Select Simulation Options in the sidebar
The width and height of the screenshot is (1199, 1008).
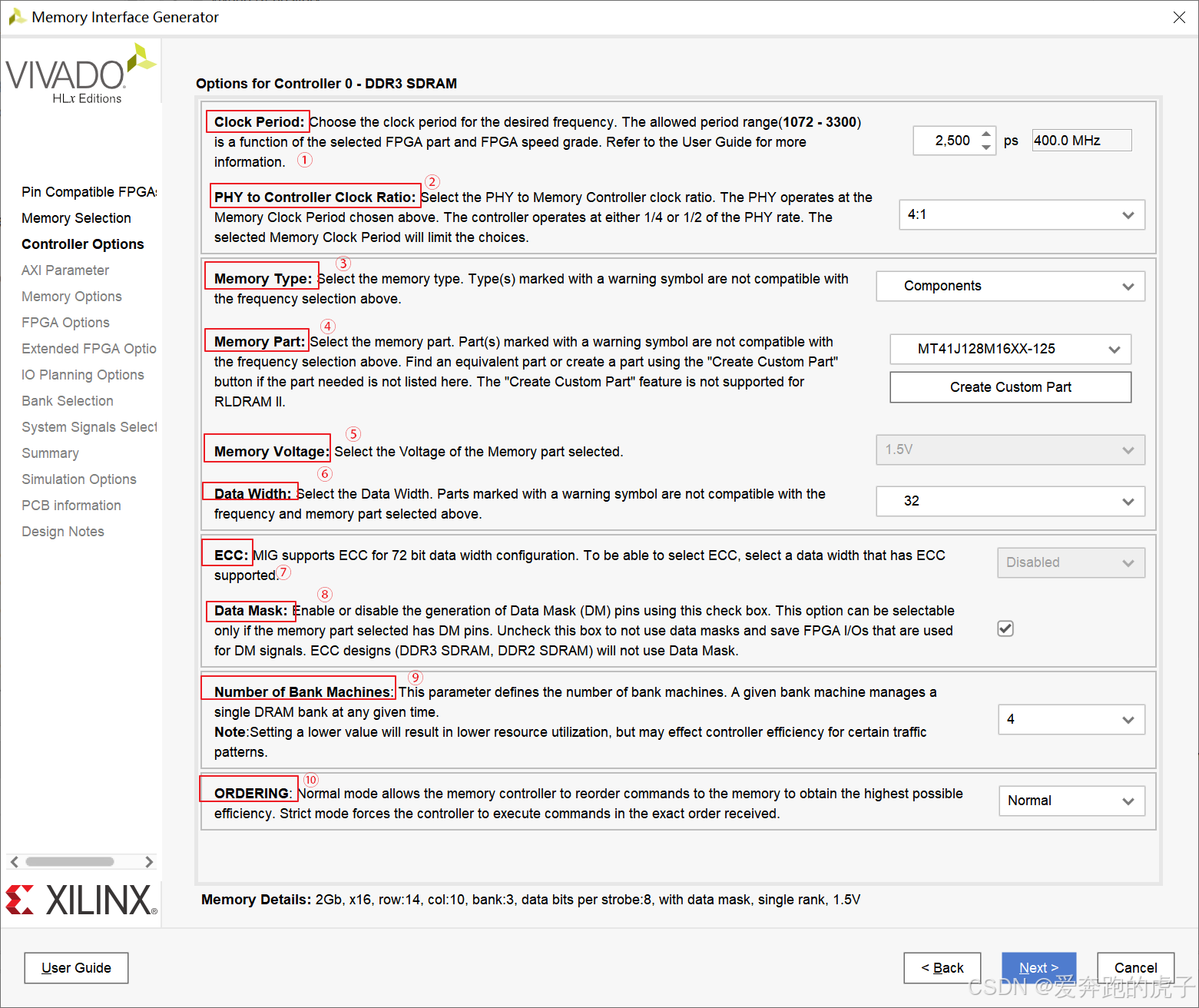[79, 479]
